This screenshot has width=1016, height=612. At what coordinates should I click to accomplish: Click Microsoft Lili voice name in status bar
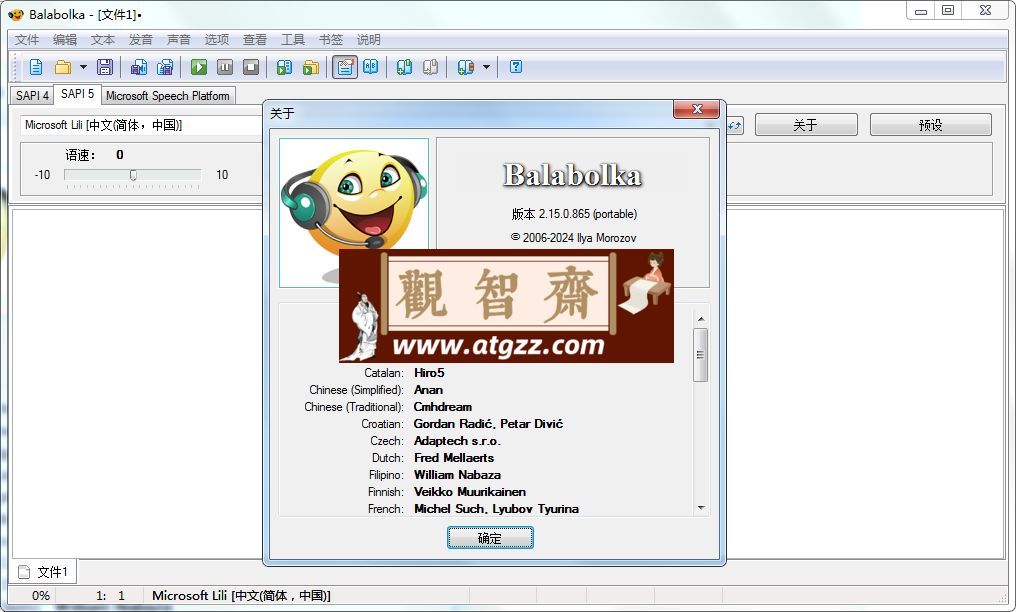click(241, 595)
